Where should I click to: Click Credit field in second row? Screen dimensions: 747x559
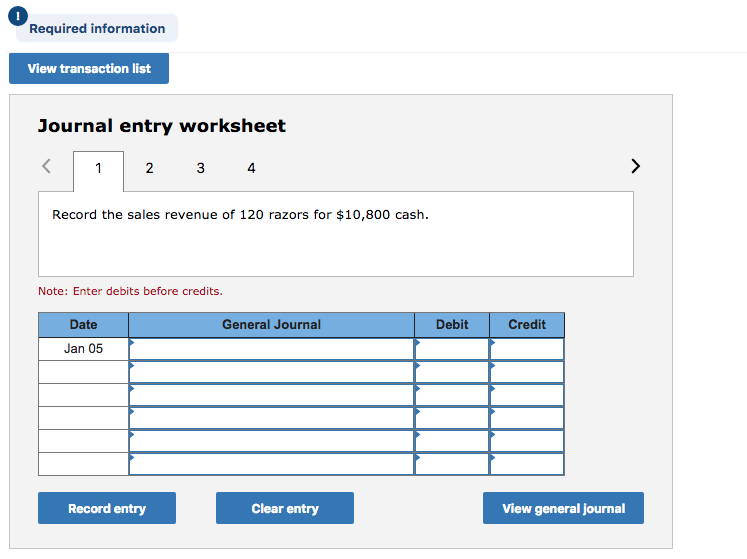pos(527,372)
